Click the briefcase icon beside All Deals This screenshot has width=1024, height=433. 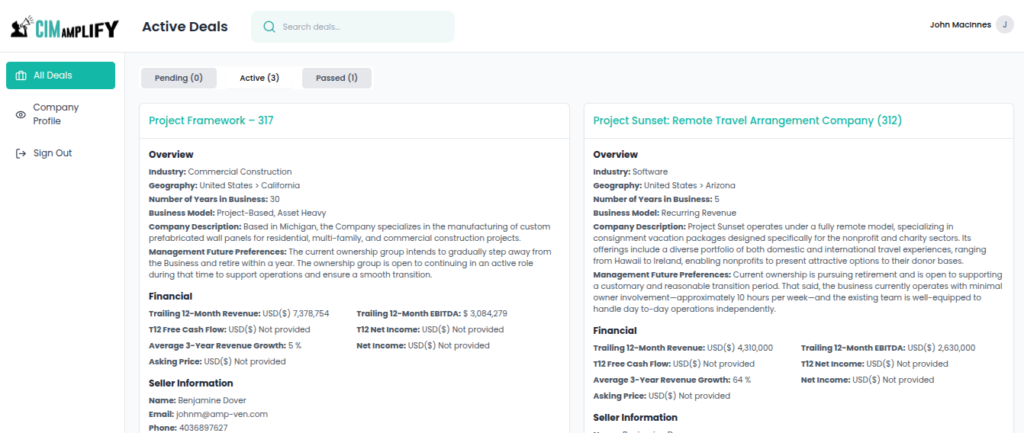click(x=21, y=75)
